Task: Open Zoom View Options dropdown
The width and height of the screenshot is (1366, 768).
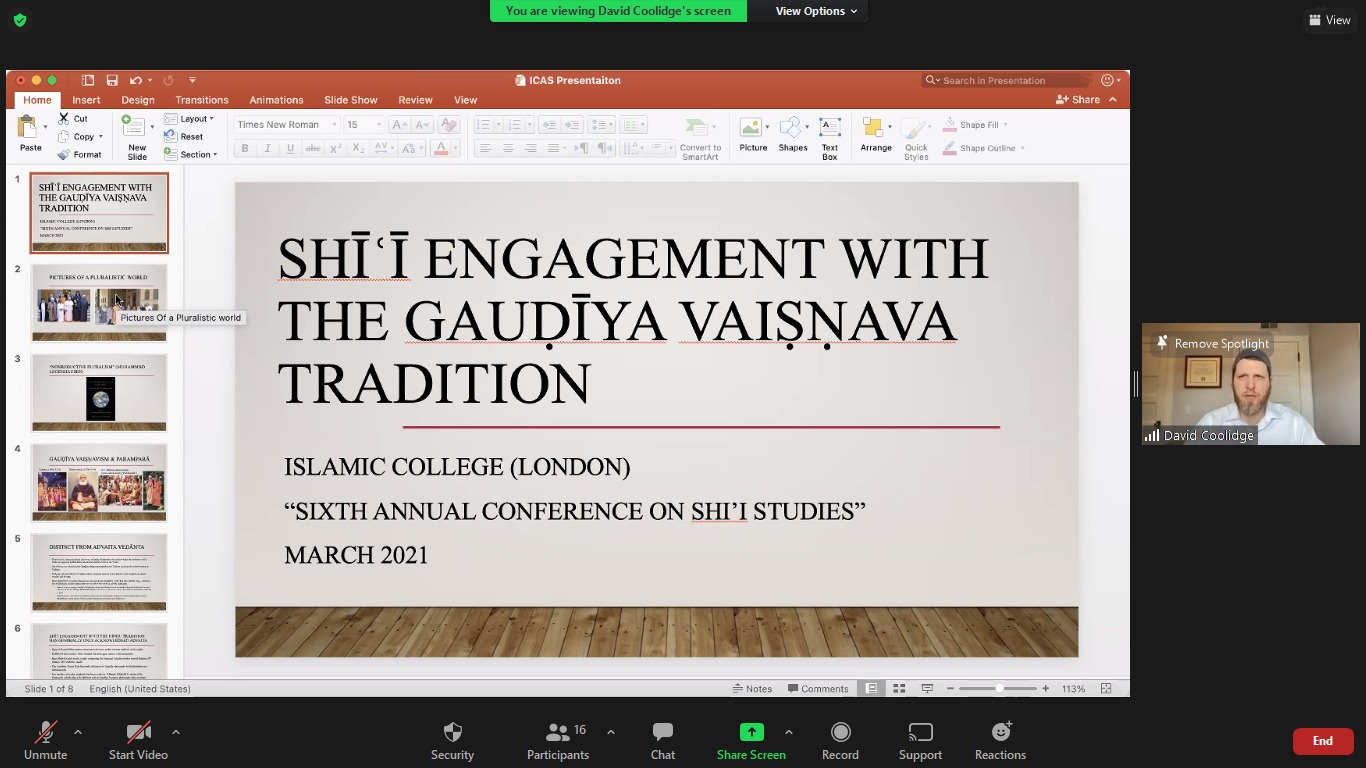Action: 816,11
